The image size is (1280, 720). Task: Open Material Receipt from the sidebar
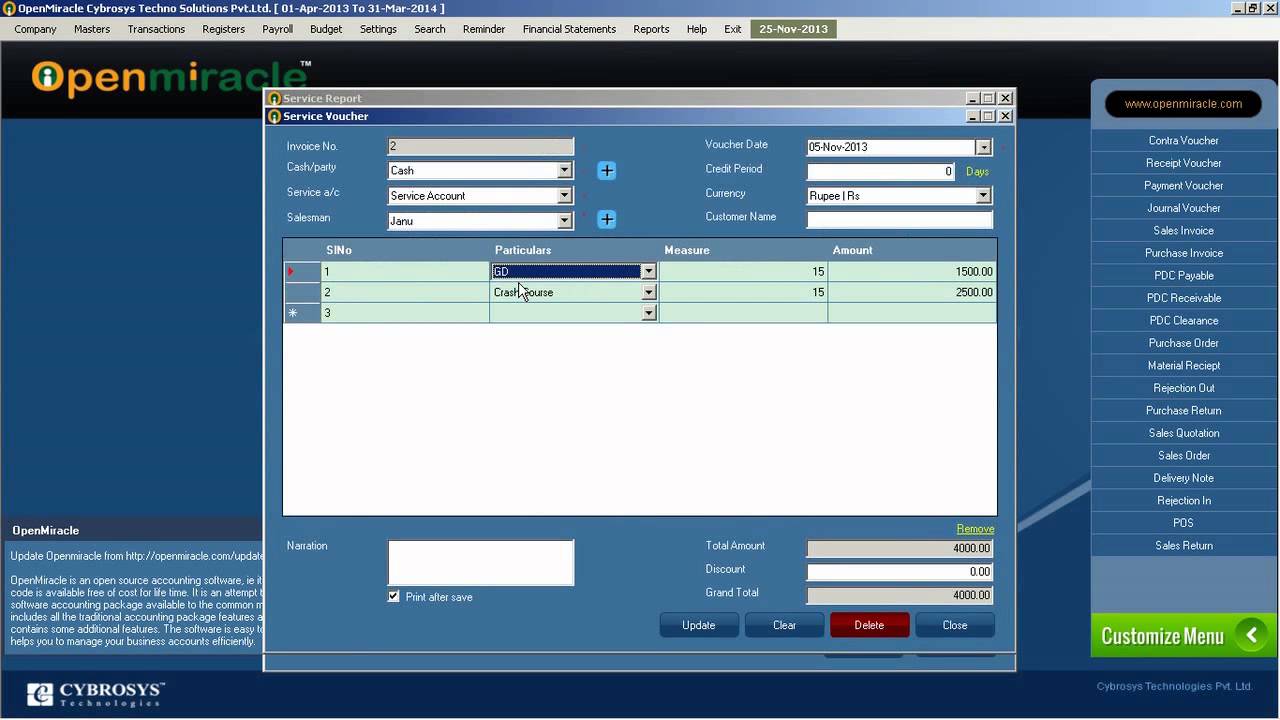[x=1184, y=366]
